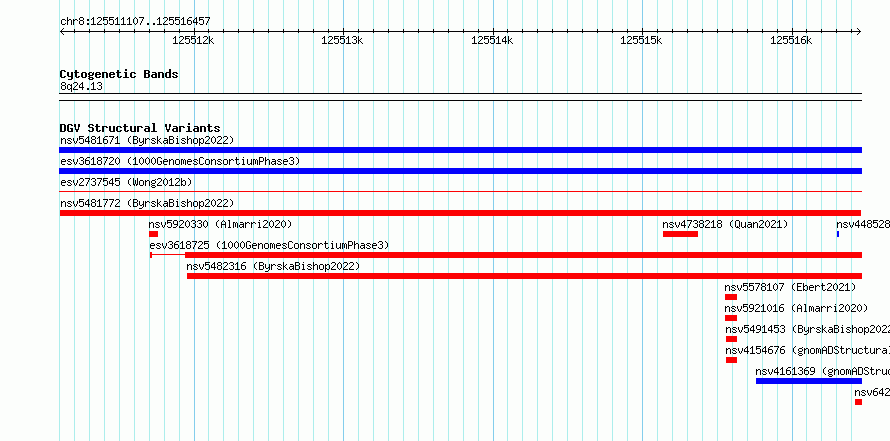Select the red bar under esv3618725
890x441 pixels.
(x=506, y=255)
